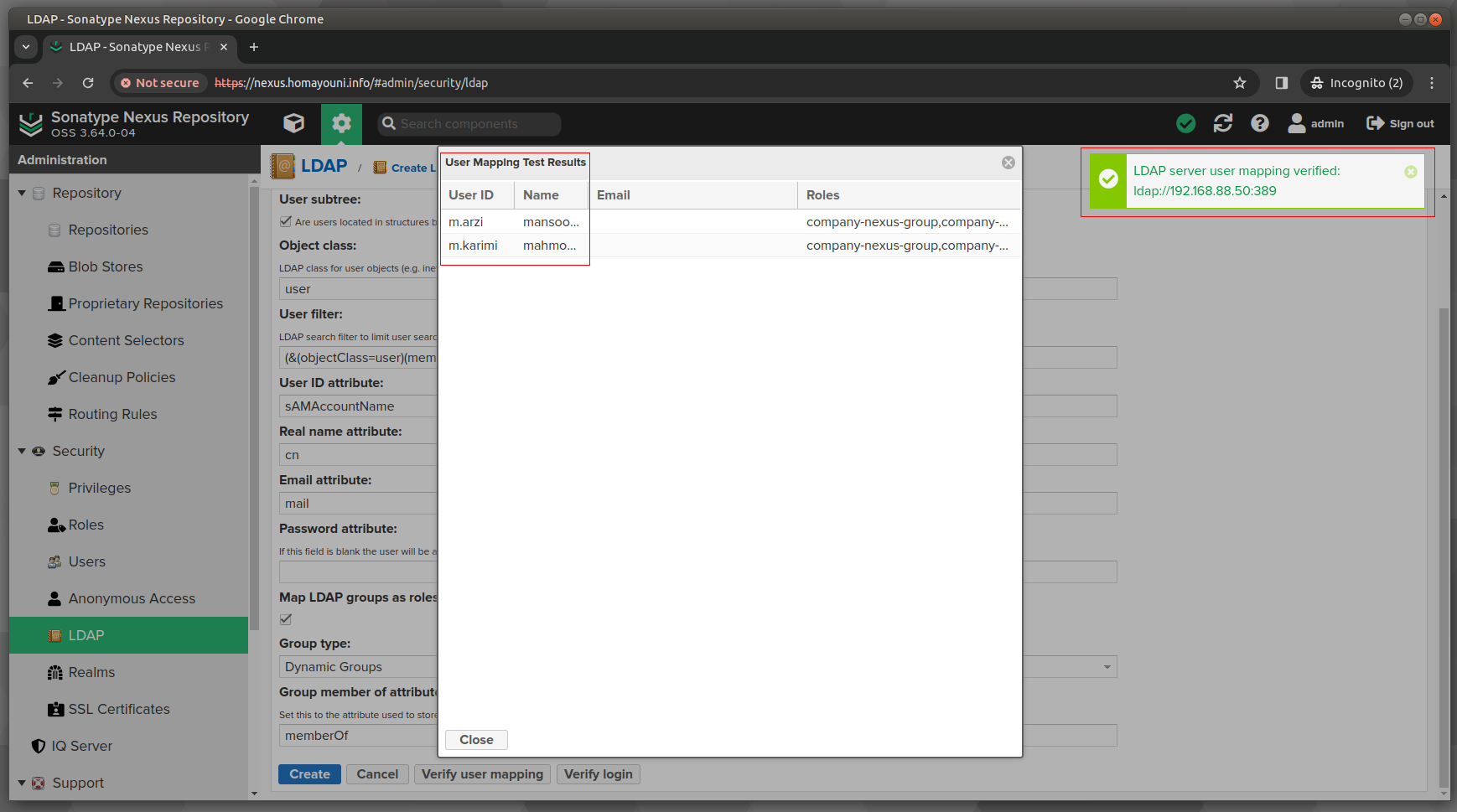
Task: Open the Group type dropdown arrow
Action: 1107,667
